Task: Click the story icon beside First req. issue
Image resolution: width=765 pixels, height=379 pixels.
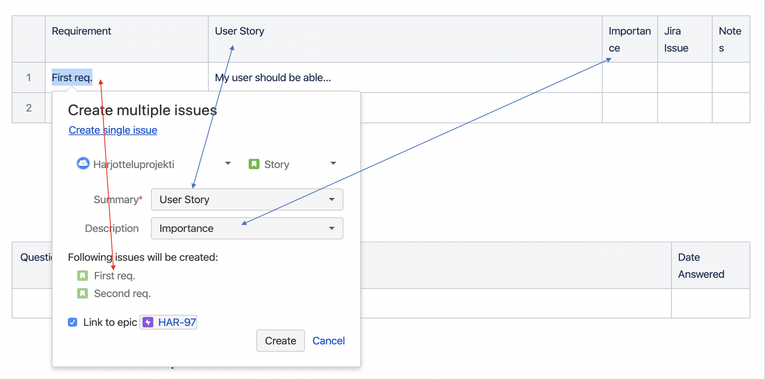Action: pos(82,276)
